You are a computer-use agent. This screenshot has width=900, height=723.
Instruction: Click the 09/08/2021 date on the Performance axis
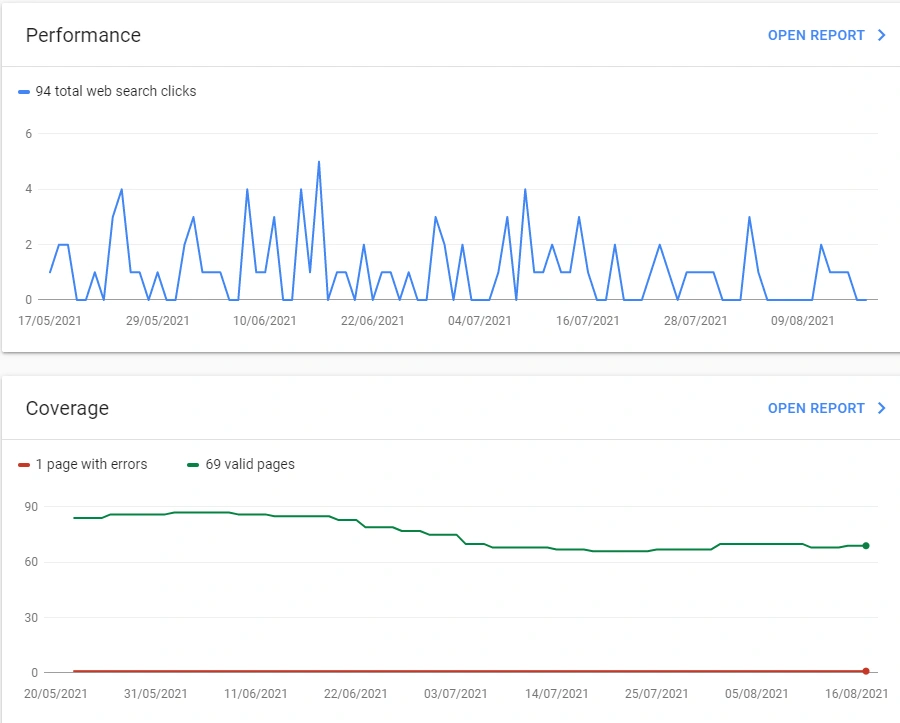[x=803, y=321]
